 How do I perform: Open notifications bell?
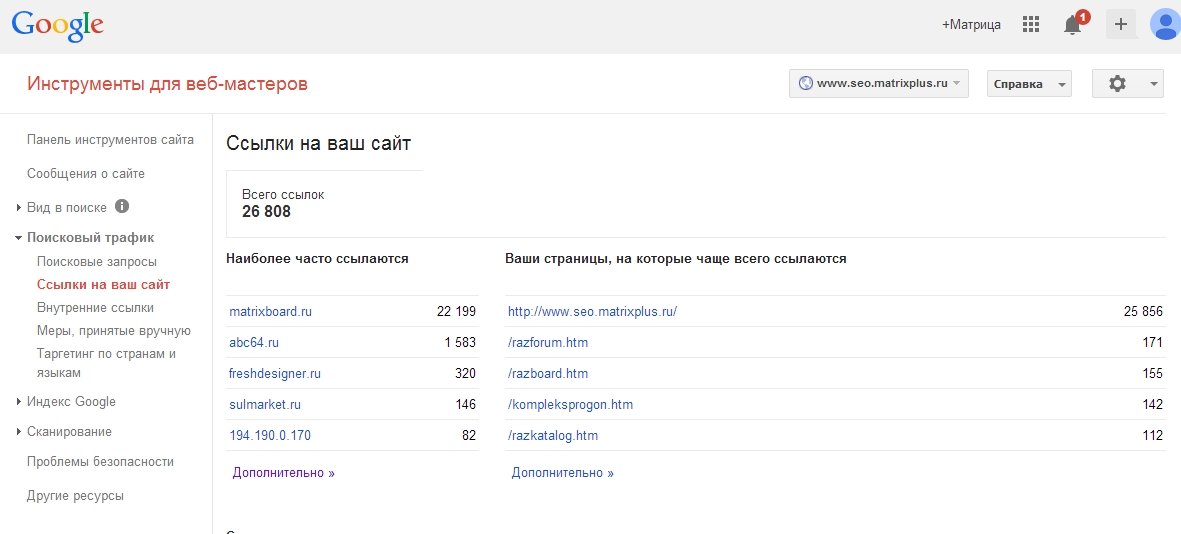(x=1073, y=25)
